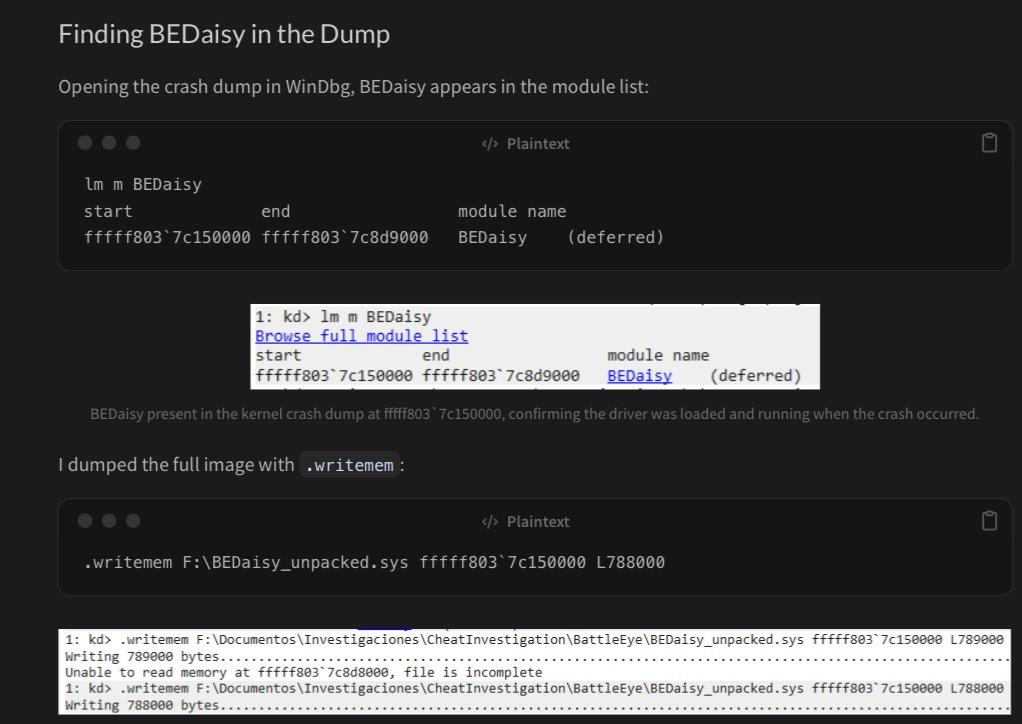Screen dimensions: 1022x724
Task: Select the second code block's Plaintext label
Action: (x=538, y=522)
